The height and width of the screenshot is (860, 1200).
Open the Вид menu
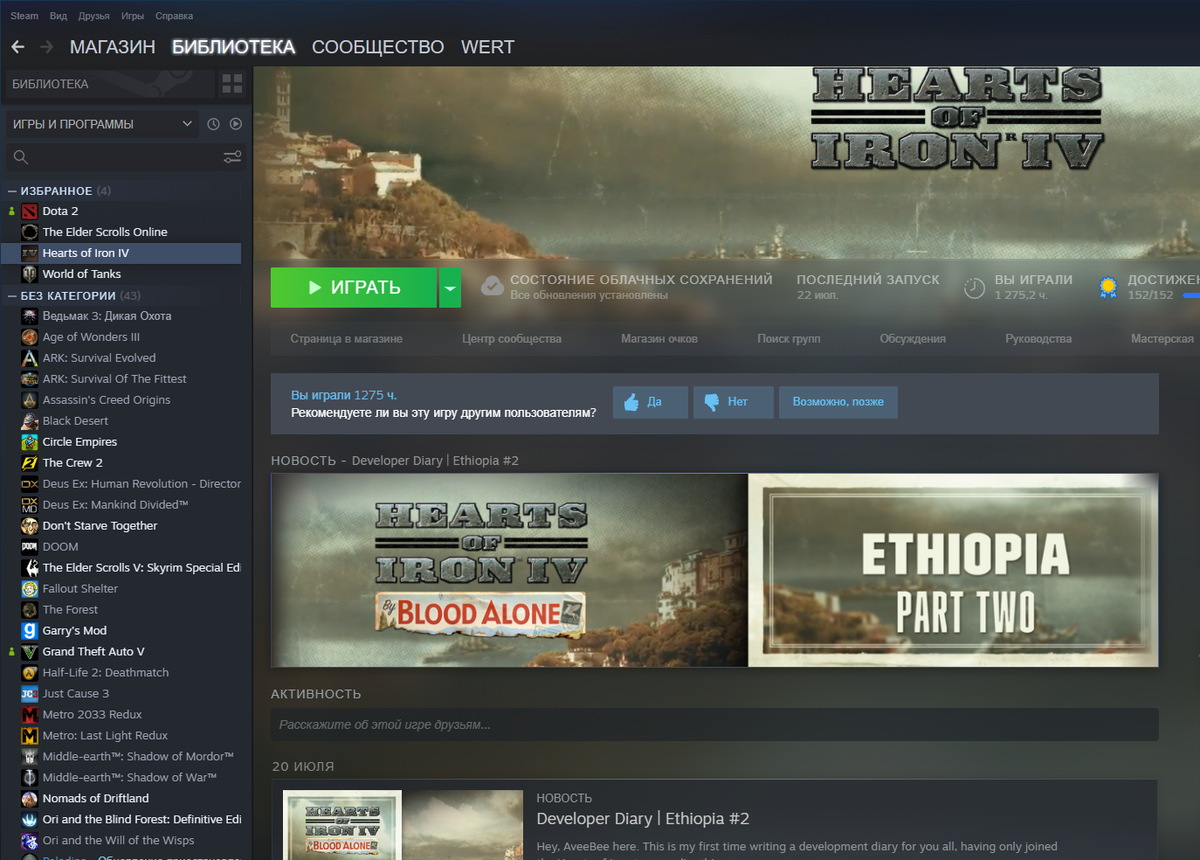[59, 16]
